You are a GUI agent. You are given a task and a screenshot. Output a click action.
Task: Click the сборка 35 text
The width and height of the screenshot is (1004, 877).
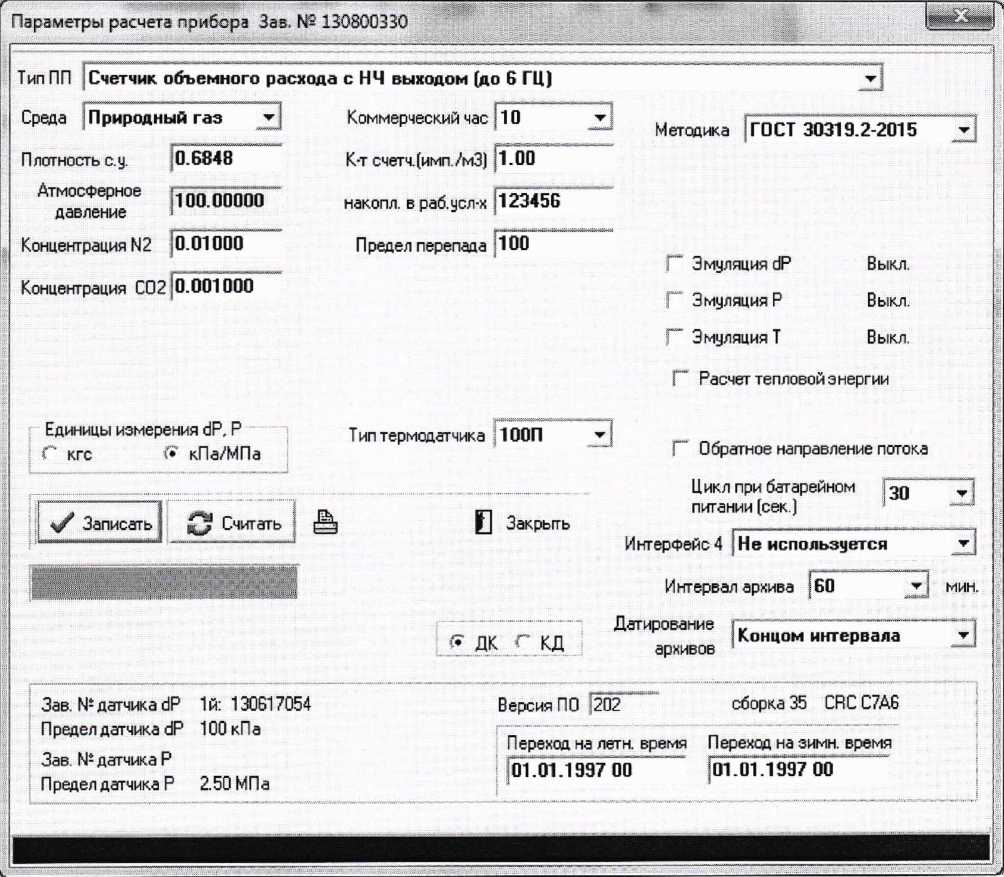click(x=769, y=703)
